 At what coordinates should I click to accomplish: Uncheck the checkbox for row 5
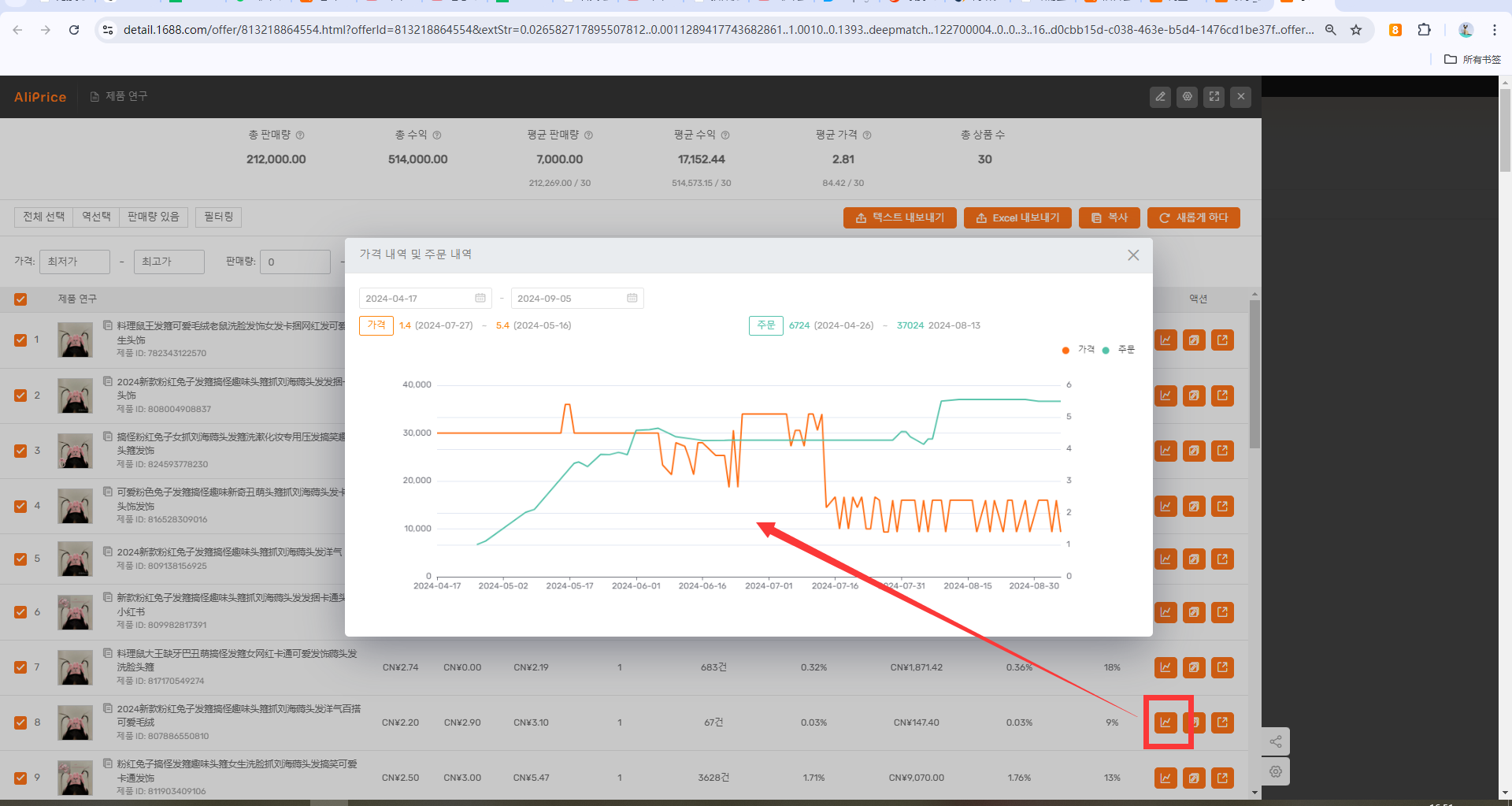point(20,559)
